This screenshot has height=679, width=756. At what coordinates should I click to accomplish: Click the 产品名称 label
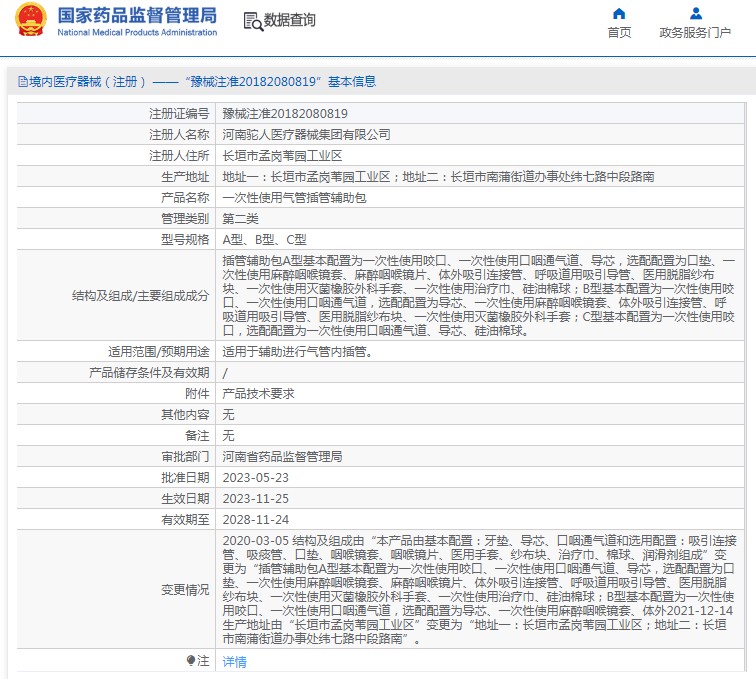click(185, 197)
